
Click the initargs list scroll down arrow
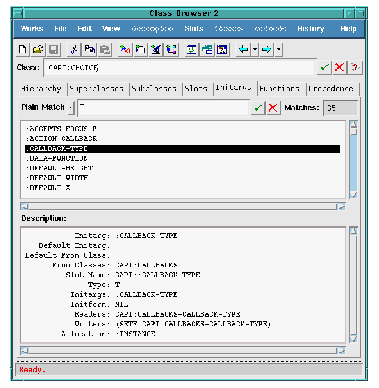click(x=354, y=195)
